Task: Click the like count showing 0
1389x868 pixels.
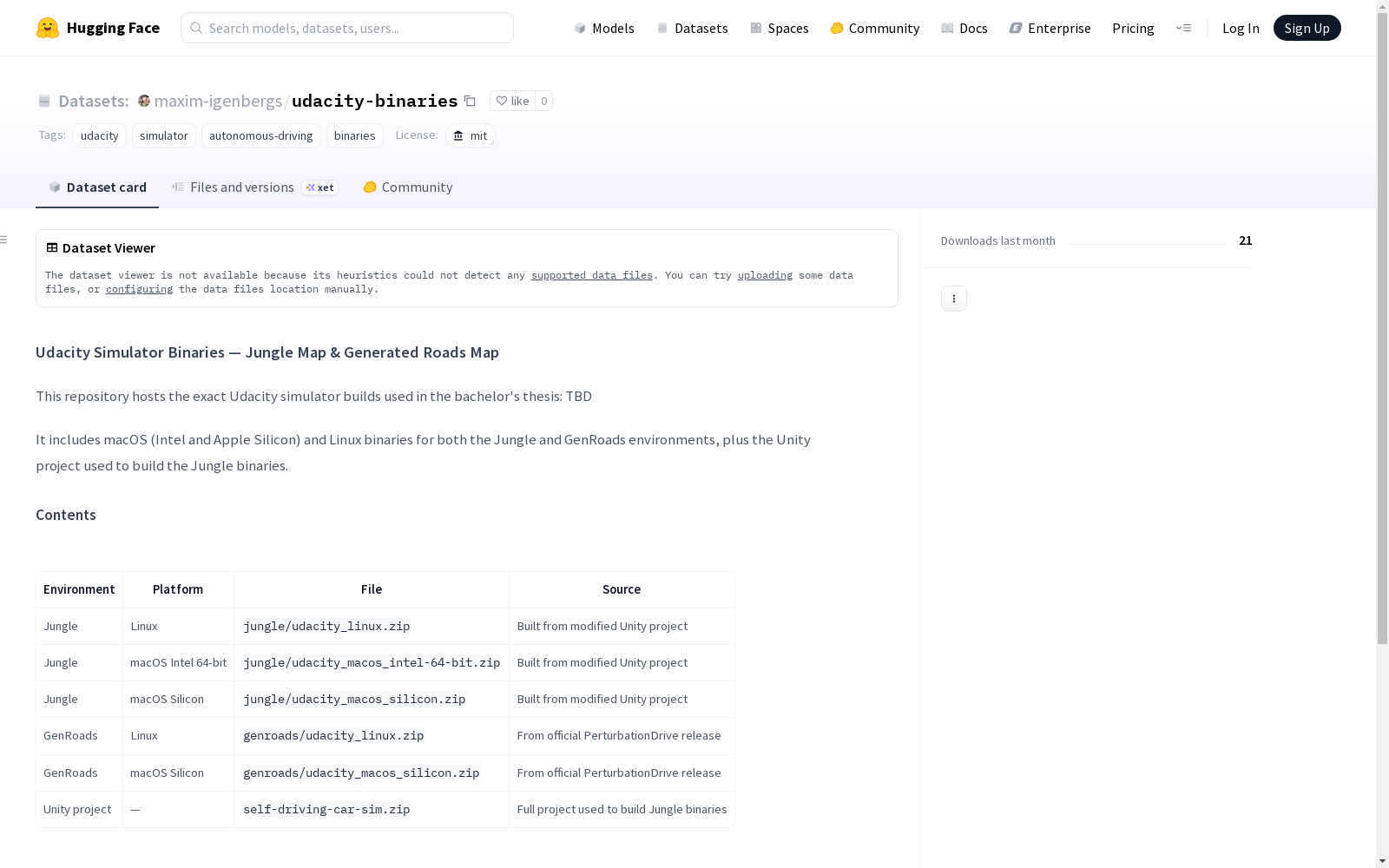Action: [x=544, y=101]
